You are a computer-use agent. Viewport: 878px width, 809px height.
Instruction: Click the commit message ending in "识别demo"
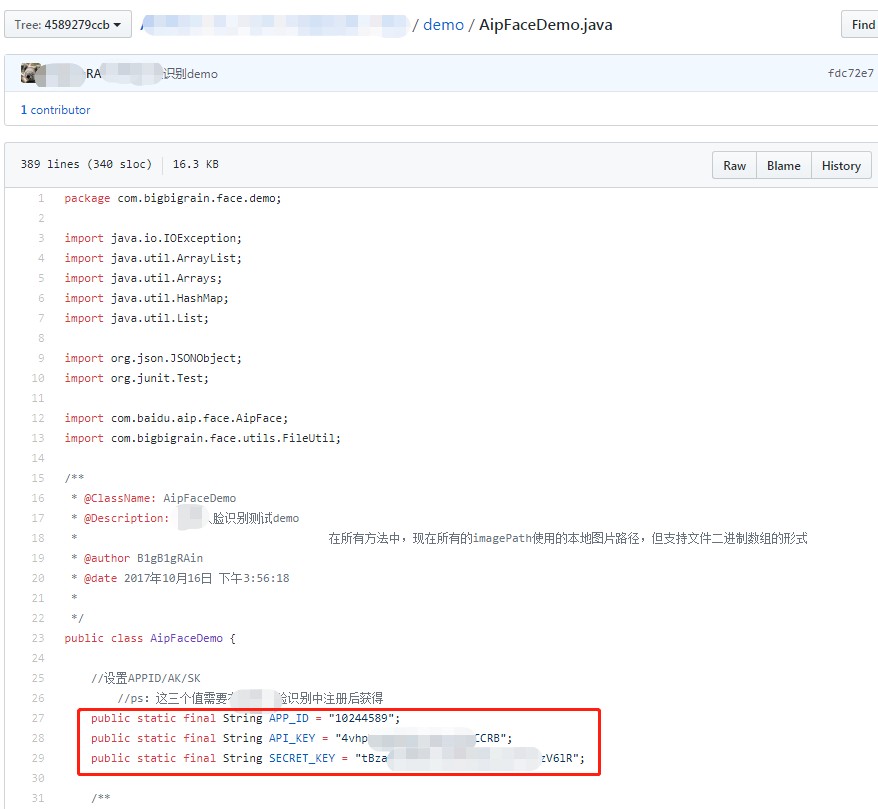point(189,74)
